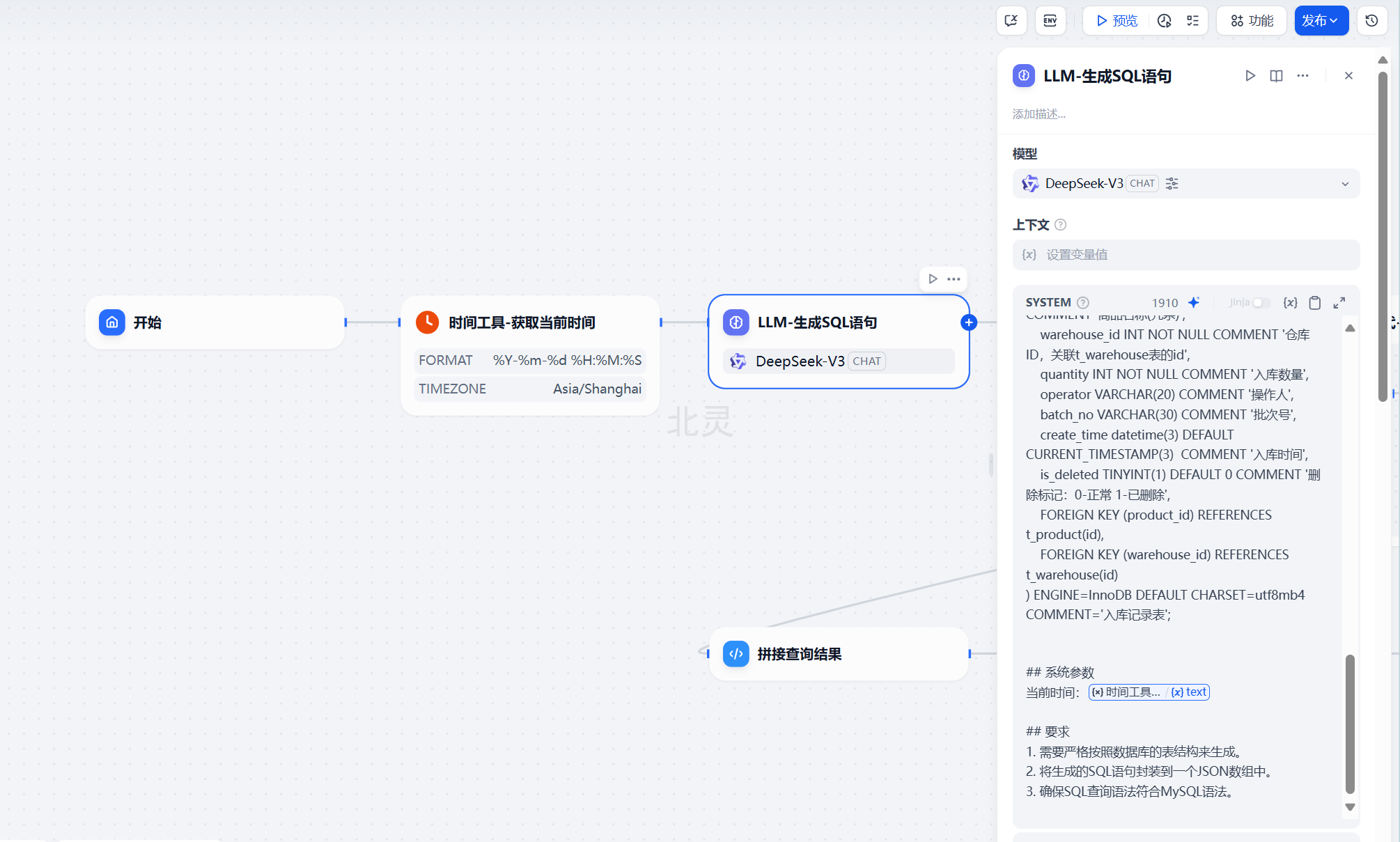Open the help book icon in panel header
1400x842 pixels.
click(x=1276, y=76)
